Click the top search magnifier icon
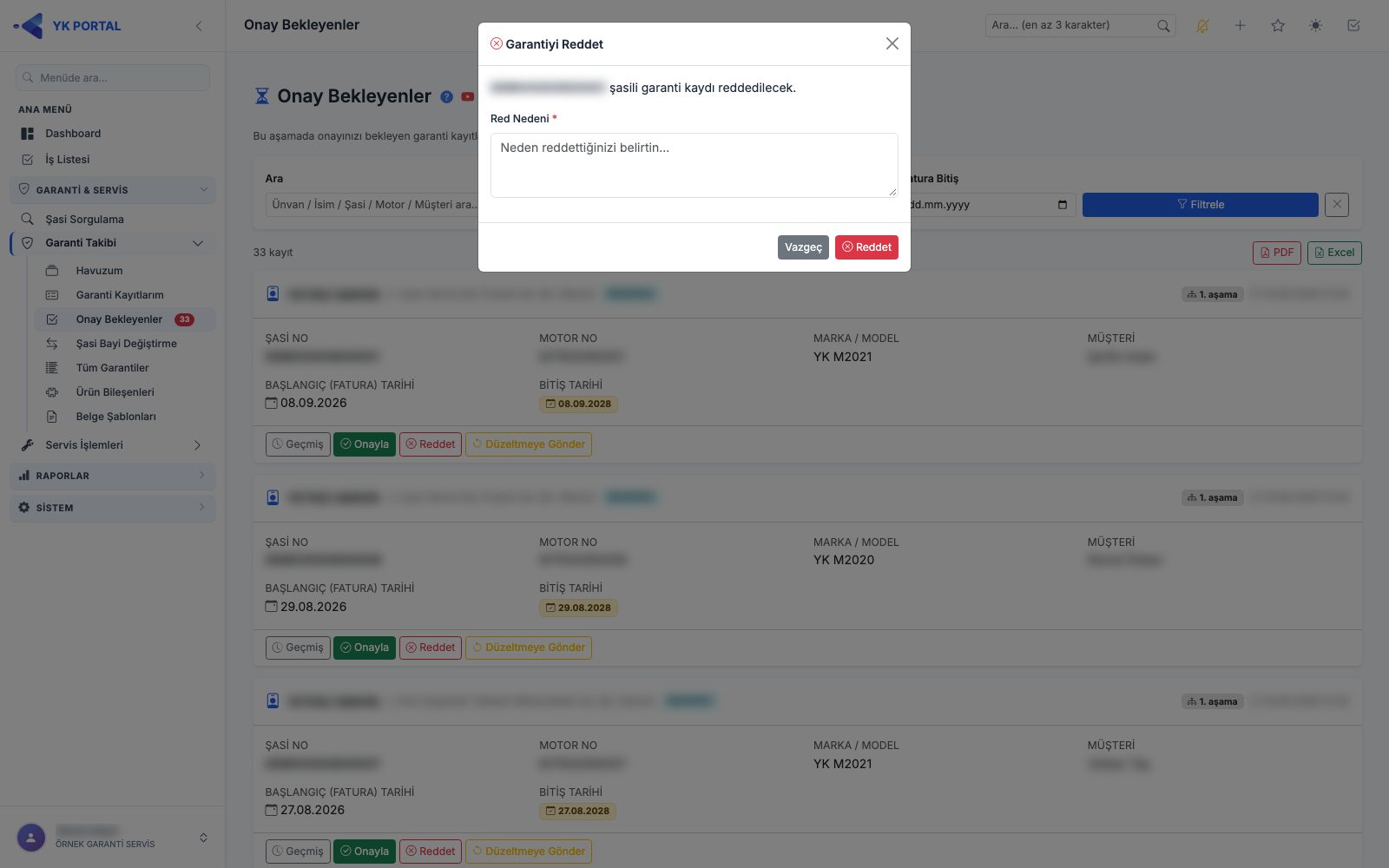Screen dimensions: 1389x868 pos(1163,26)
